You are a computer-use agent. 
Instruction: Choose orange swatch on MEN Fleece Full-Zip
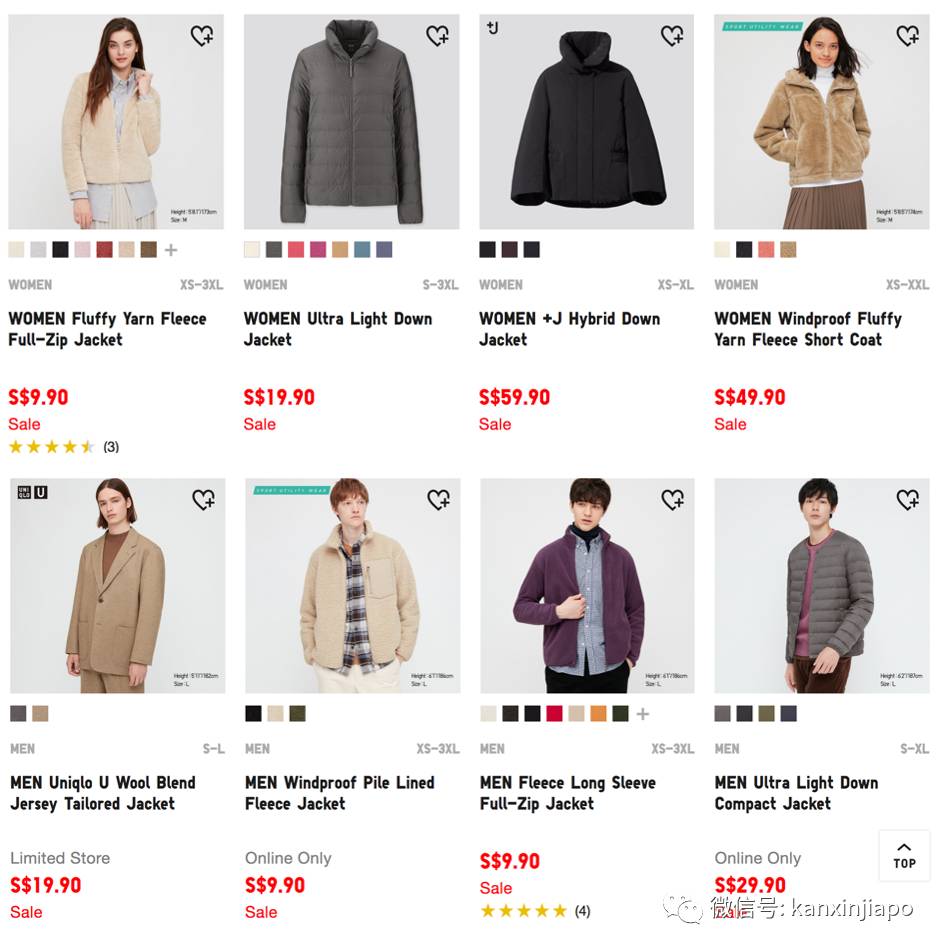click(x=598, y=714)
